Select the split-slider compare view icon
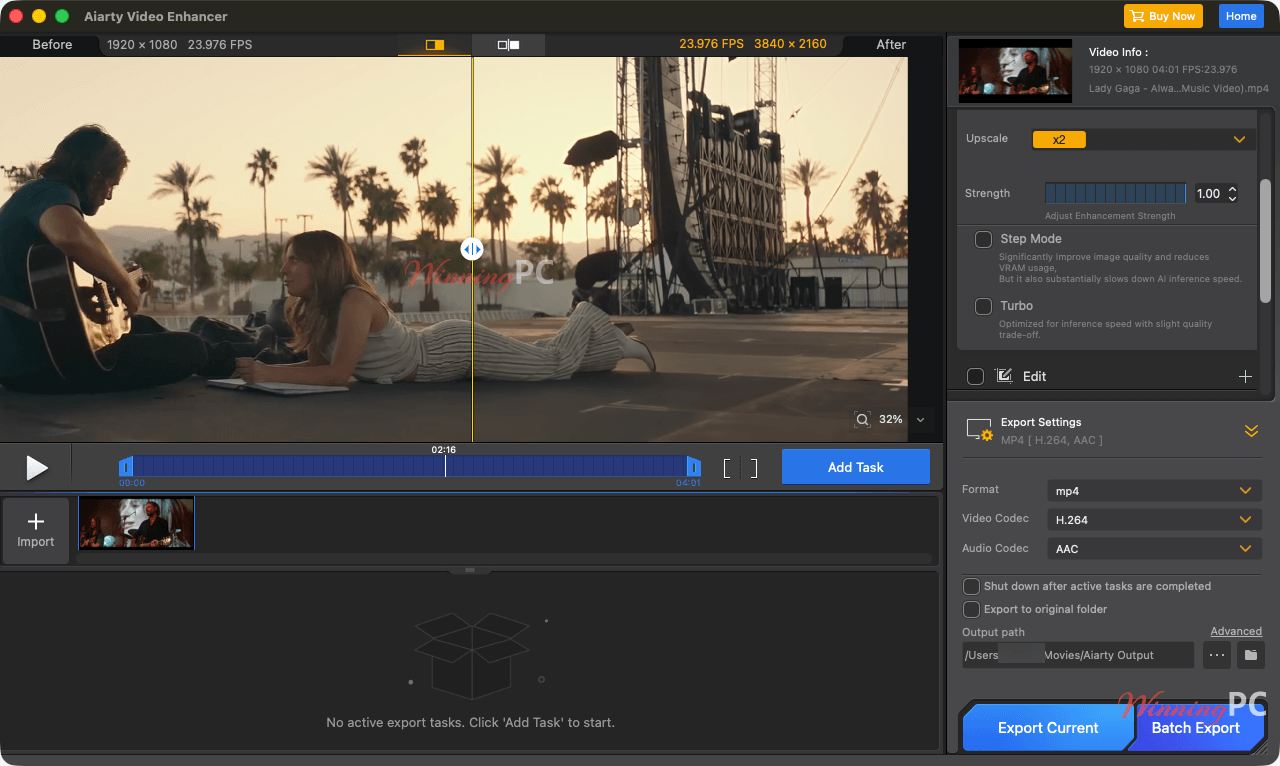 coord(434,45)
